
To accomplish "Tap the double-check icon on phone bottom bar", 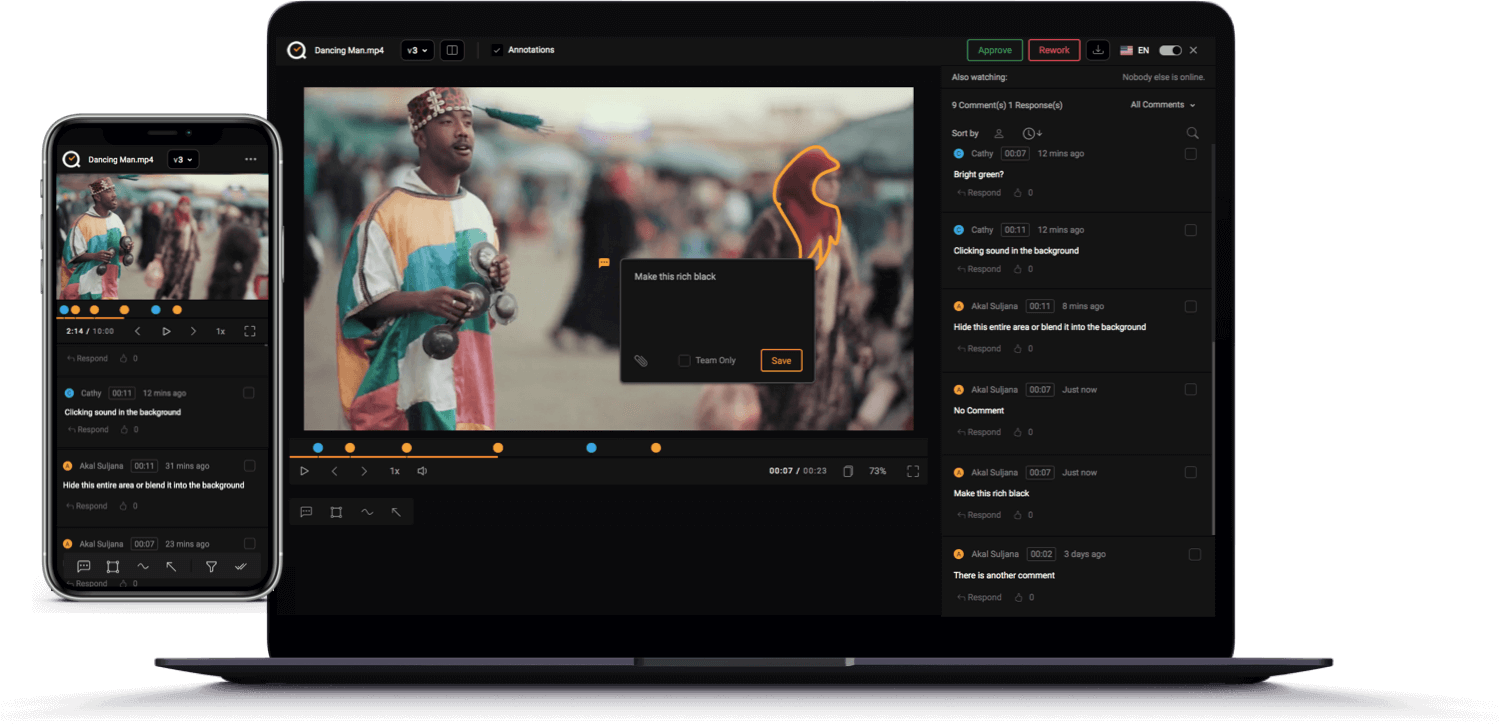I will (241, 567).
